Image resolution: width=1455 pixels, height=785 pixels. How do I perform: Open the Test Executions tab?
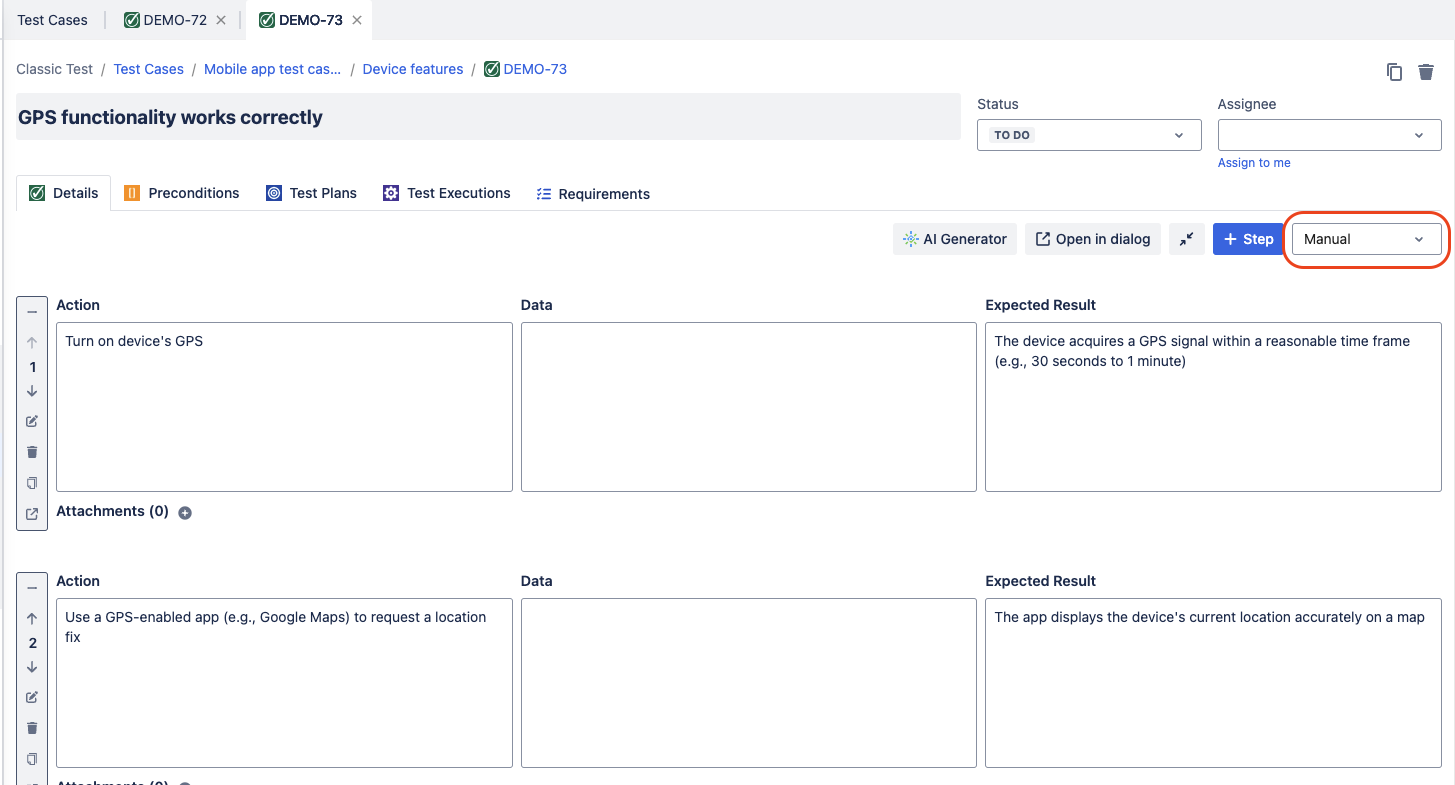coord(447,193)
